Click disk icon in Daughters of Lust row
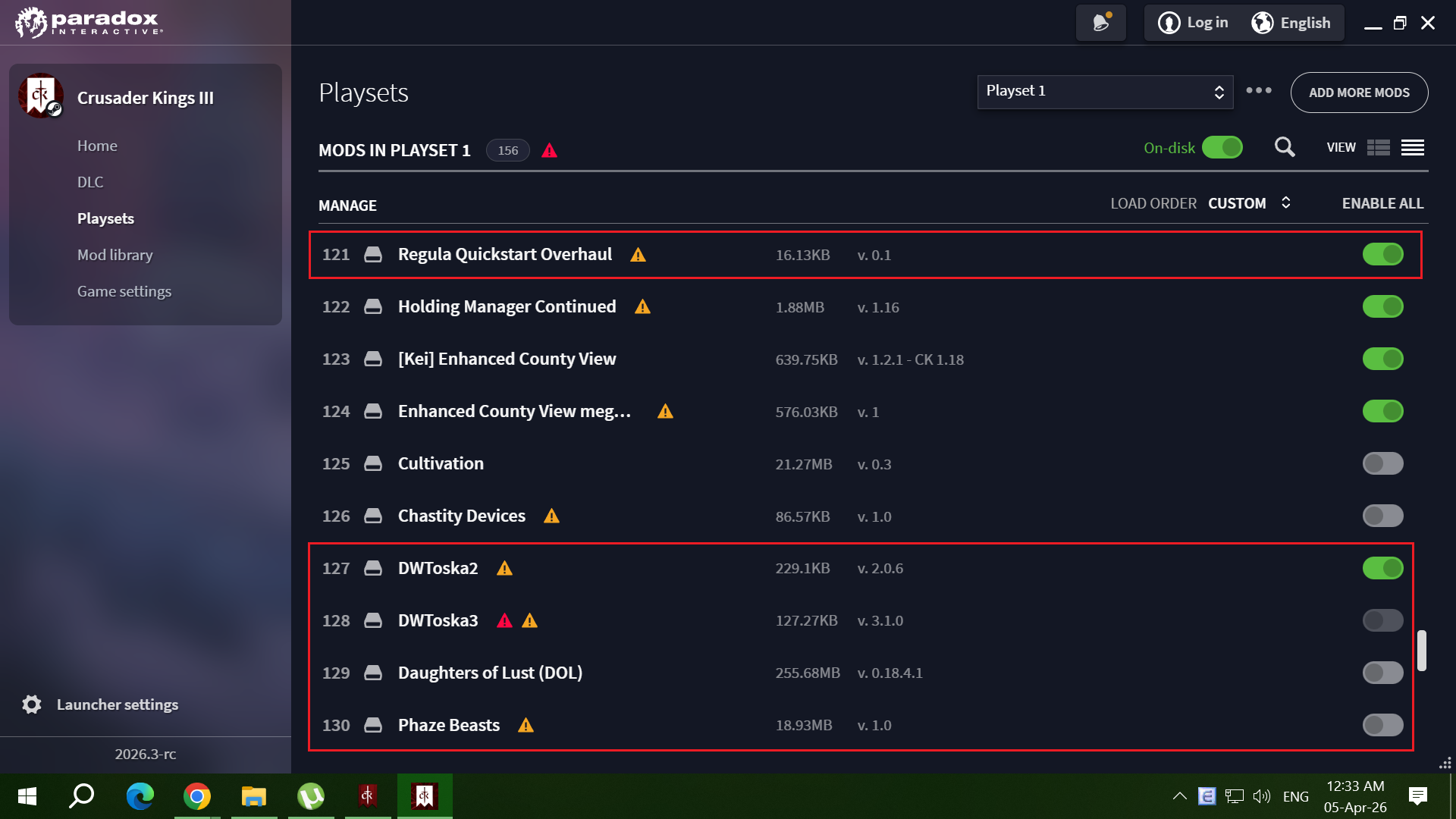The image size is (1456, 819). (x=373, y=673)
